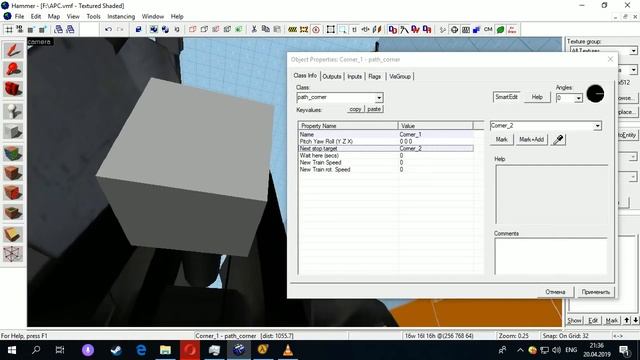Click the keyvalues paste button
Screen dimensions: 640x360
(374, 109)
